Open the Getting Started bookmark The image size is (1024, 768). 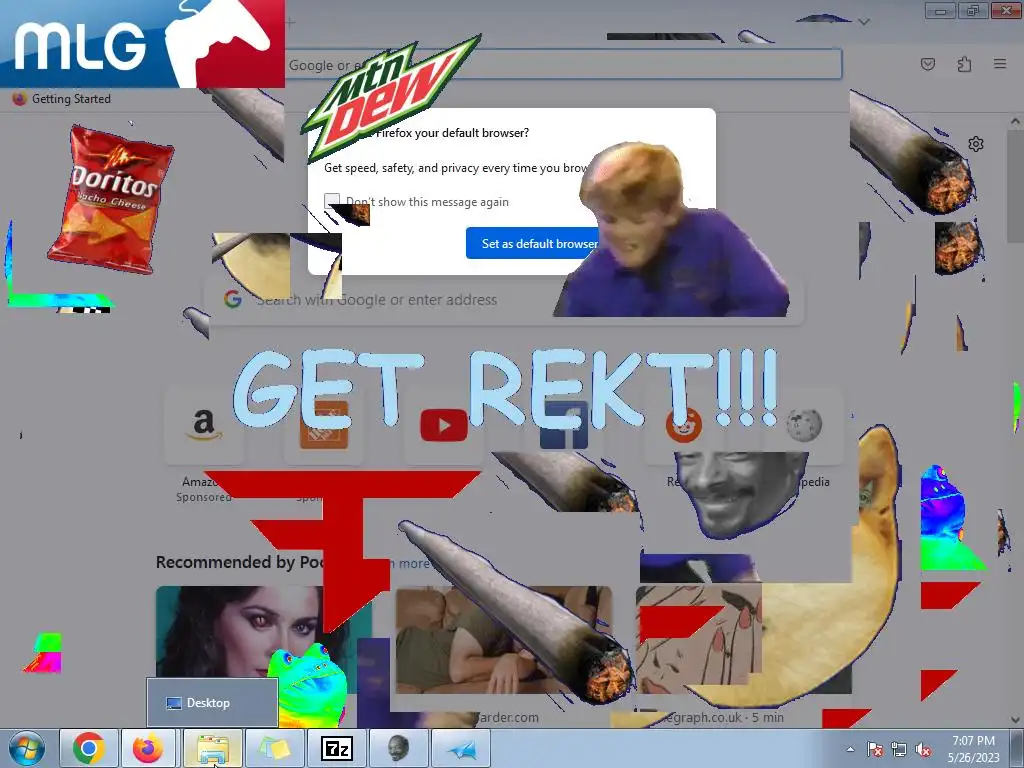pos(62,99)
